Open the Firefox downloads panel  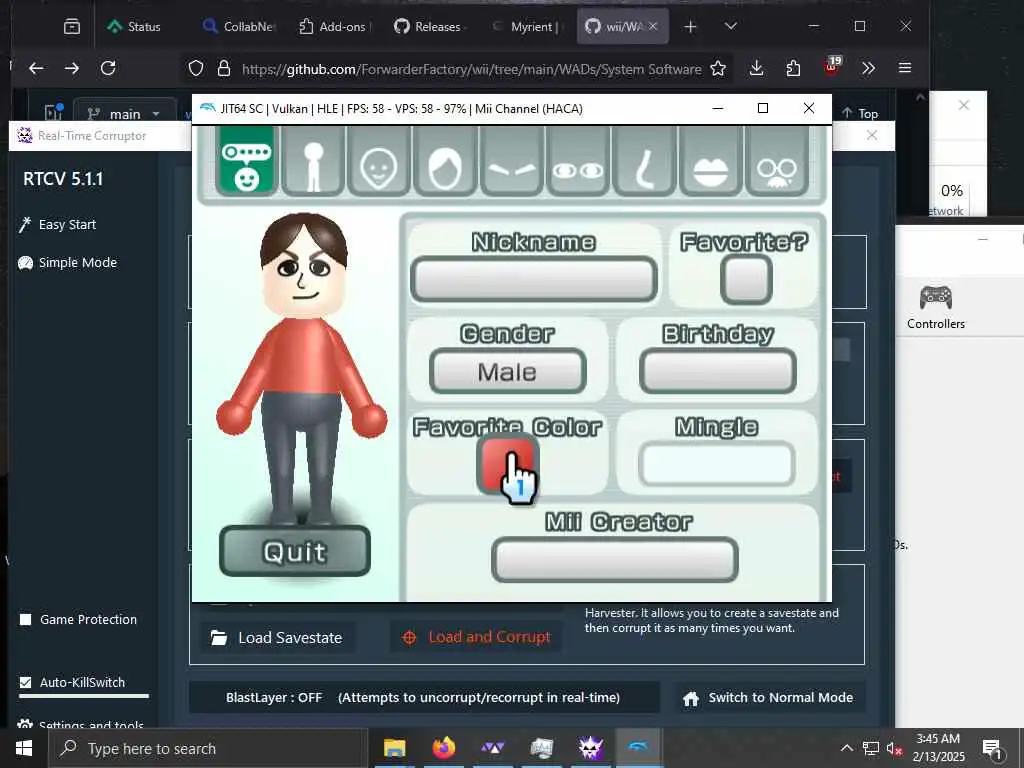756,68
